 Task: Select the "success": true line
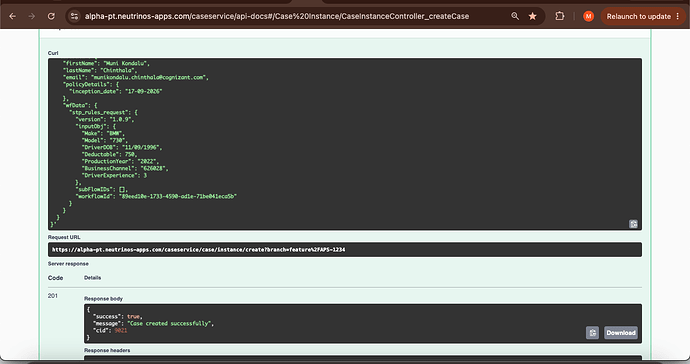click(117, 316)
